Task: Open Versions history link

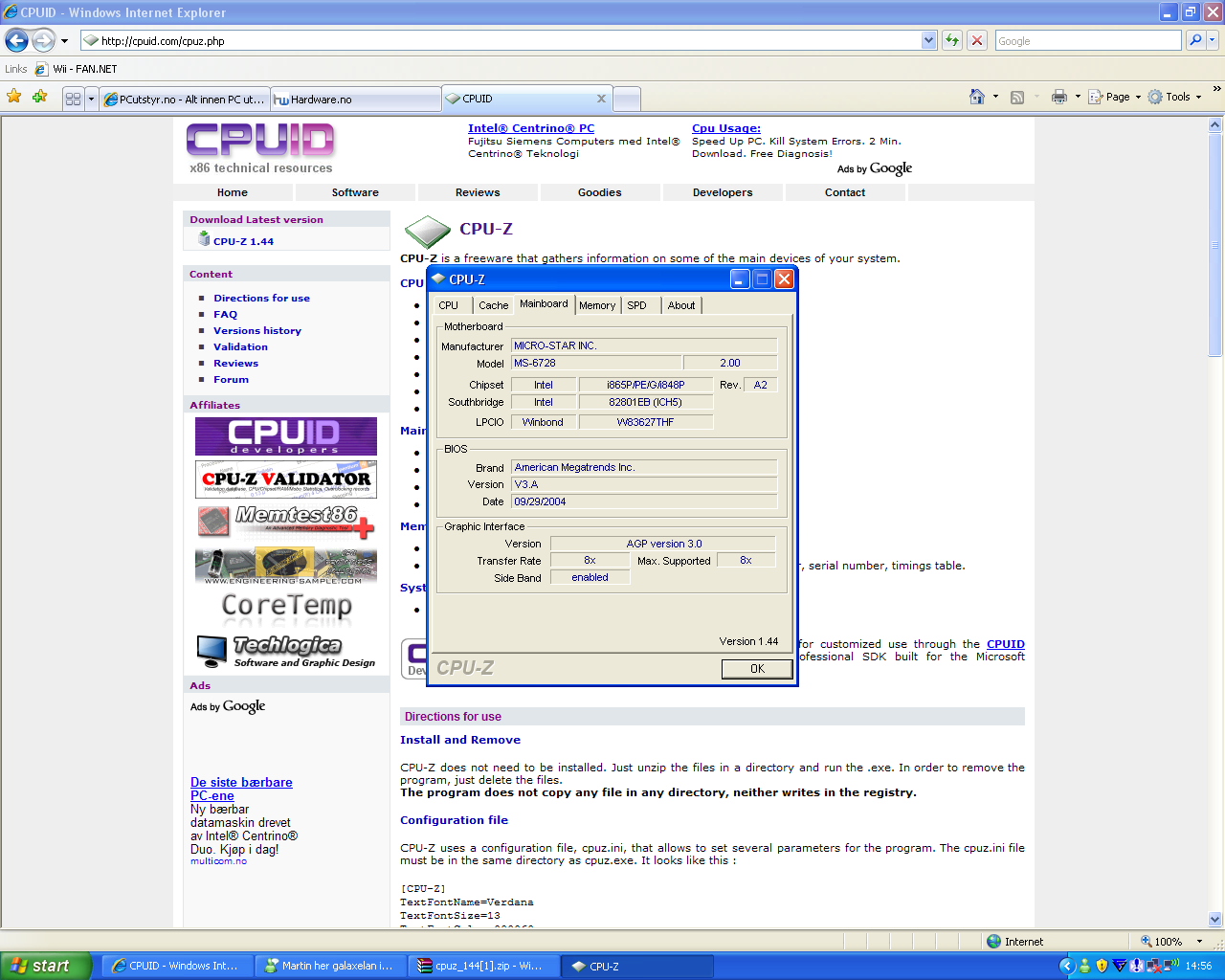Action: (257, 330)
